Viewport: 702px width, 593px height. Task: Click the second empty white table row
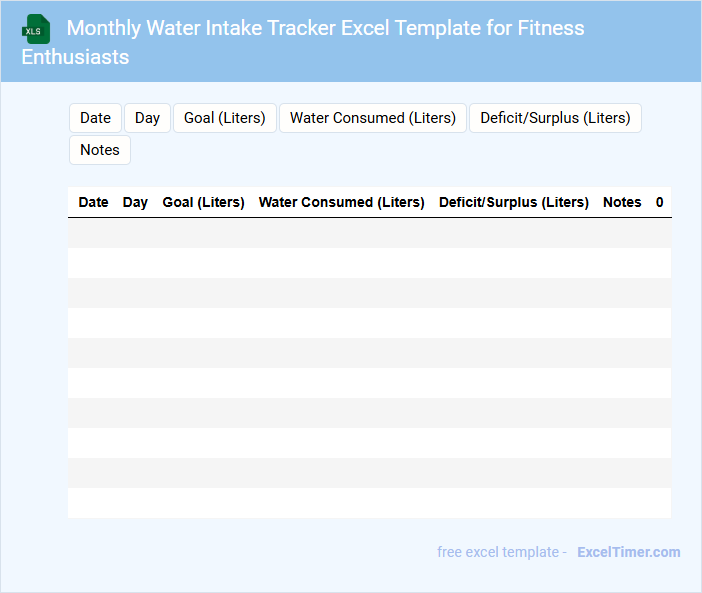click(369, 323)
